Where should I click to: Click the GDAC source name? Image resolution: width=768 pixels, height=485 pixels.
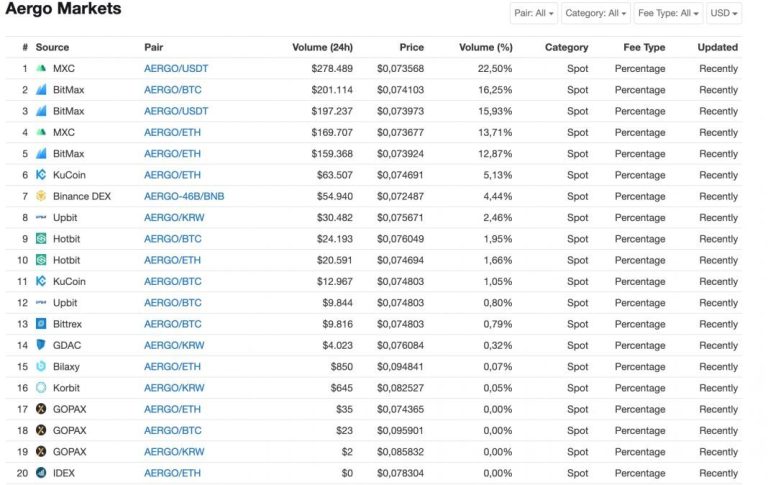click(x=67, y=345)
